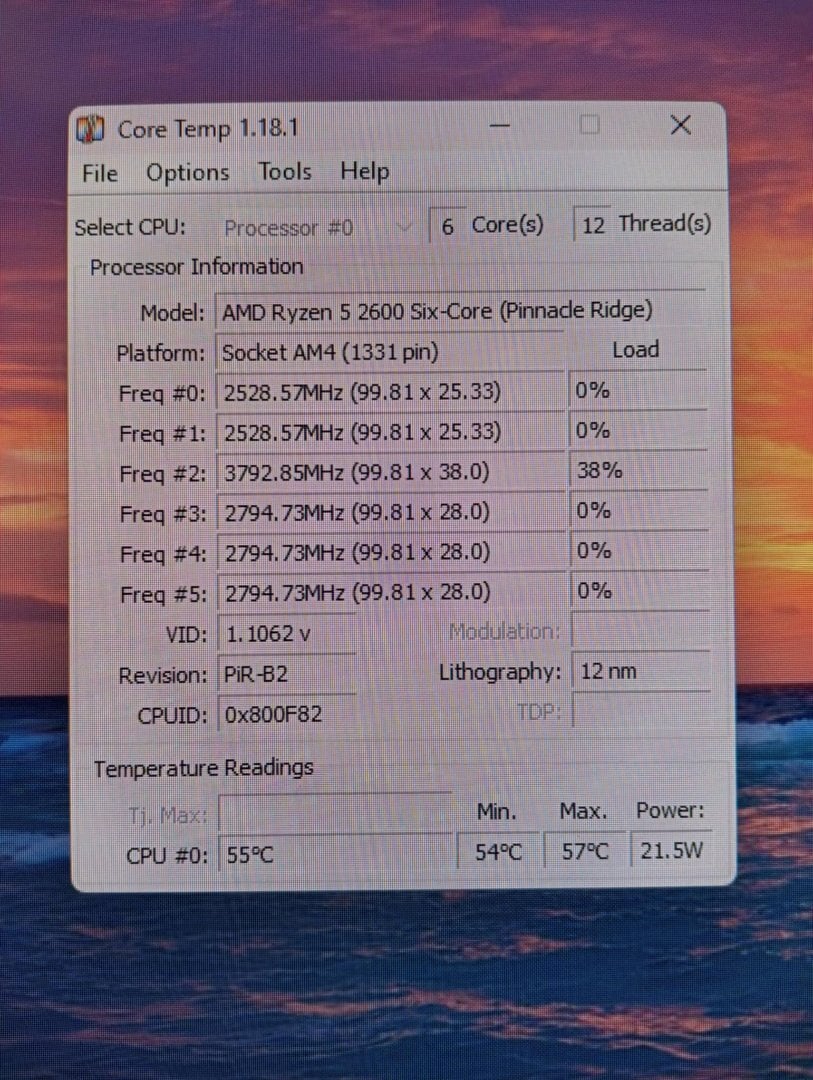This screenshot has height=1080, width=813.
Task: Click the maximize button of Core Temp
Action: (x=589, y=125)
